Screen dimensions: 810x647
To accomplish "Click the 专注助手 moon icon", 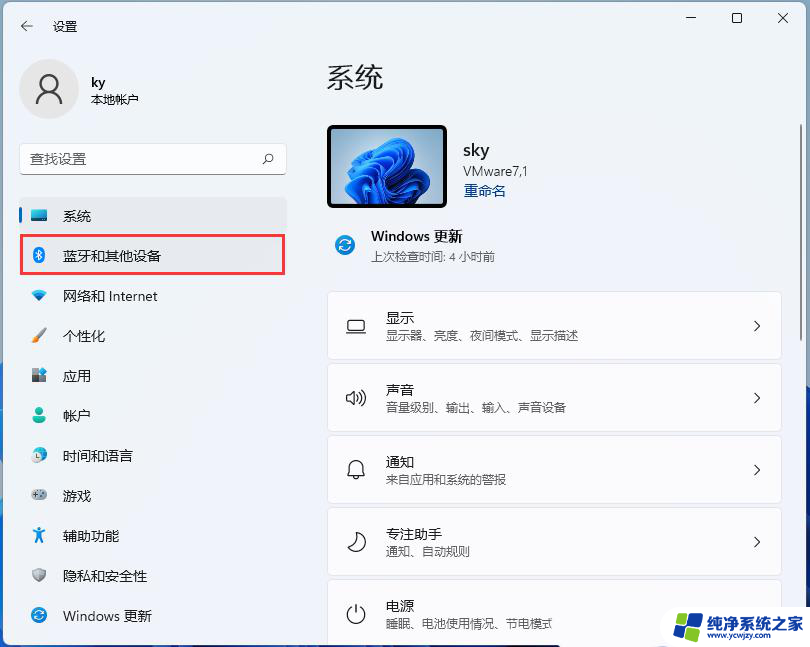I will [x=356, y=542].
